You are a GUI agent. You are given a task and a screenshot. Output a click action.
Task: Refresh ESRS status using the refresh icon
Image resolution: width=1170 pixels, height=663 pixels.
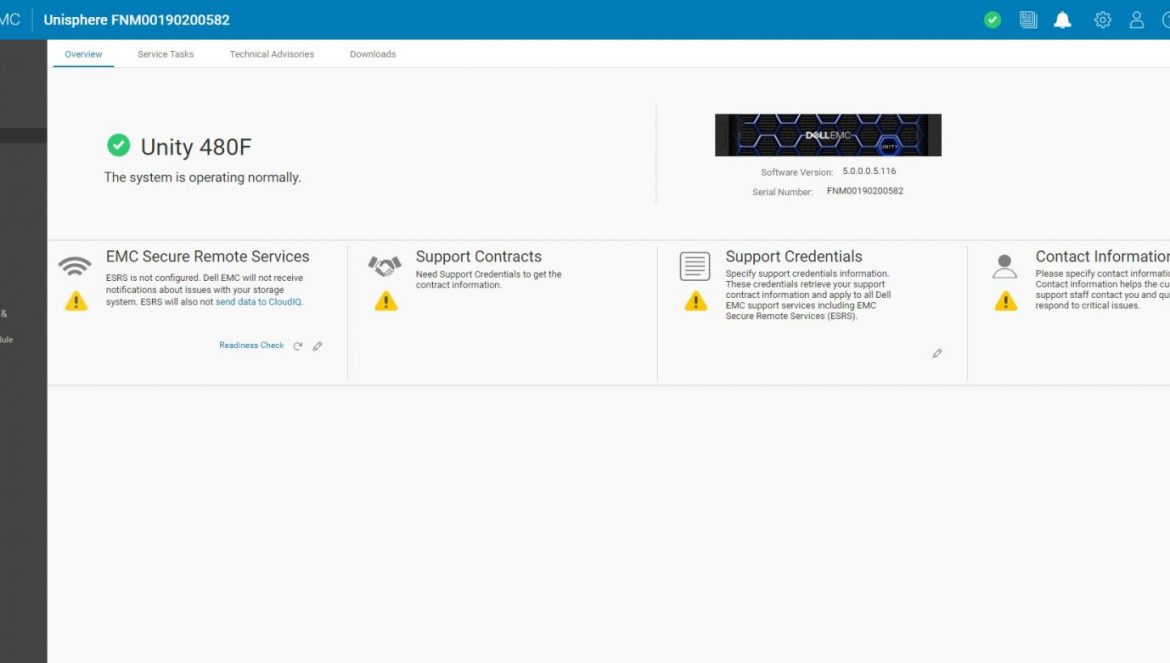pyautogui.click(x=298, y=346)
